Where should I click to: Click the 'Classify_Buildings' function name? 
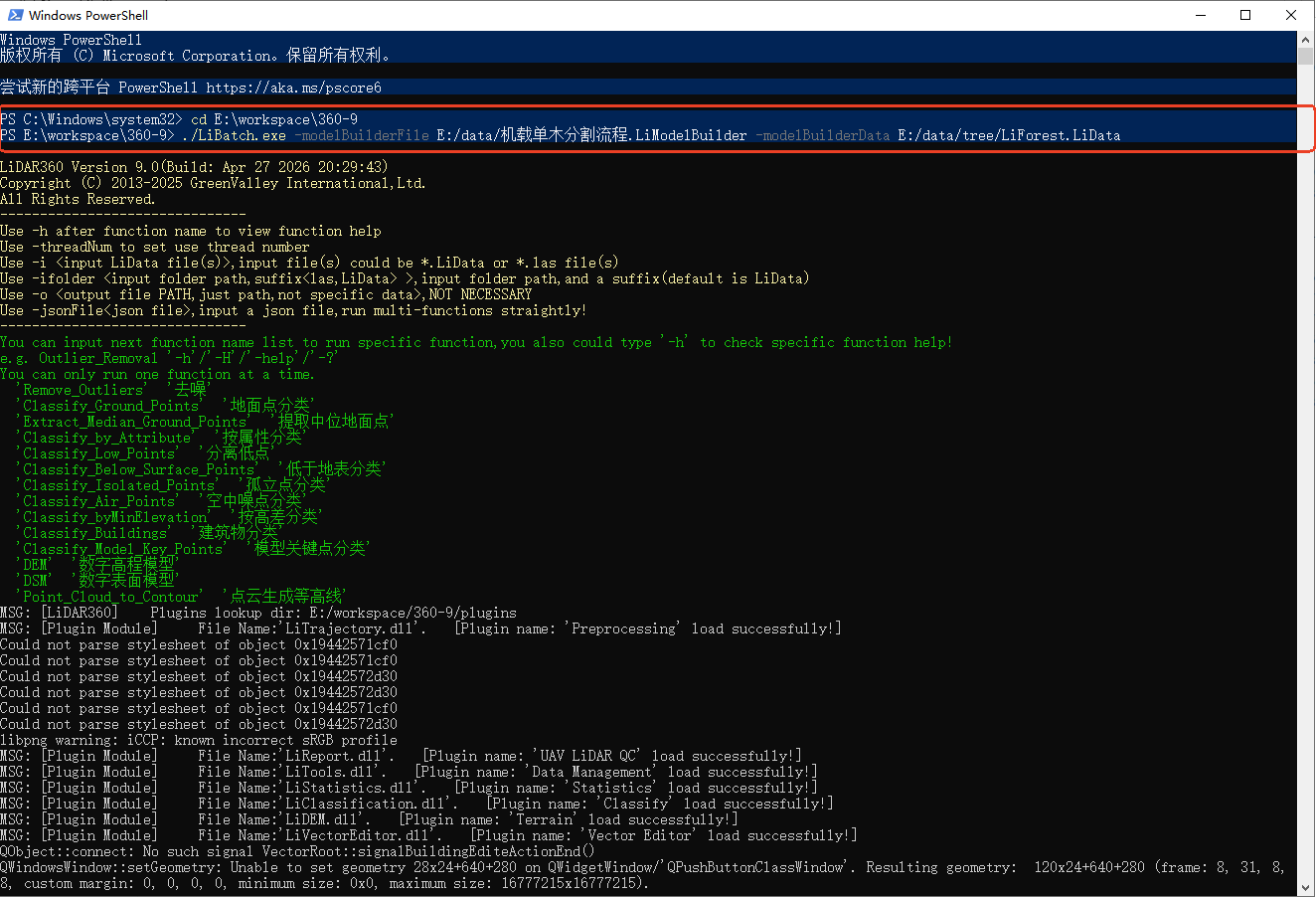point(95,533)
